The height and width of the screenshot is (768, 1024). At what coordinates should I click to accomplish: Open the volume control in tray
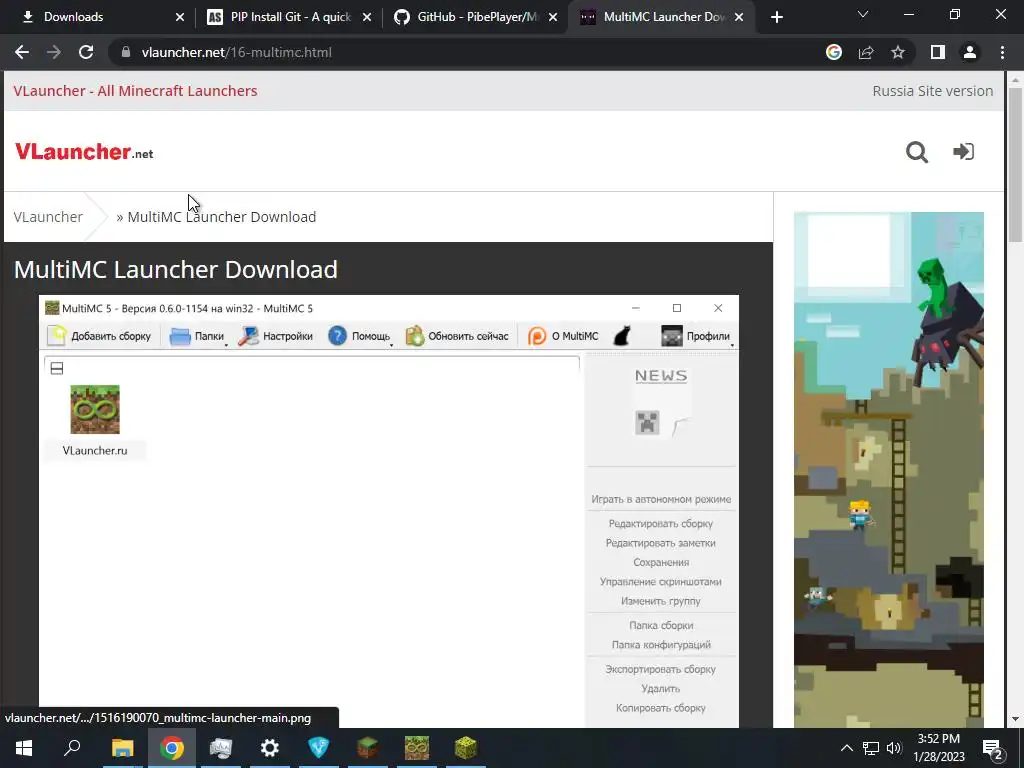click(894, 748)
